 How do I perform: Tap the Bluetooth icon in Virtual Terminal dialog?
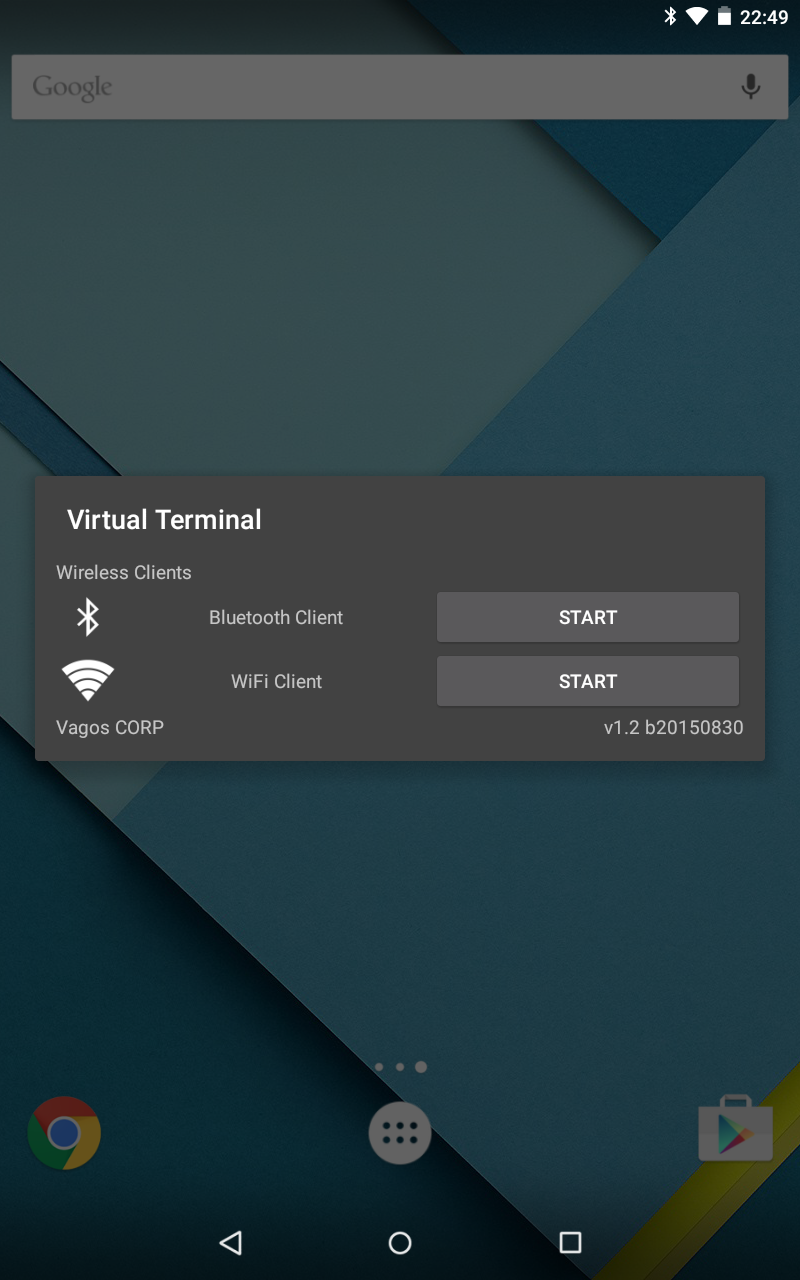88,617
